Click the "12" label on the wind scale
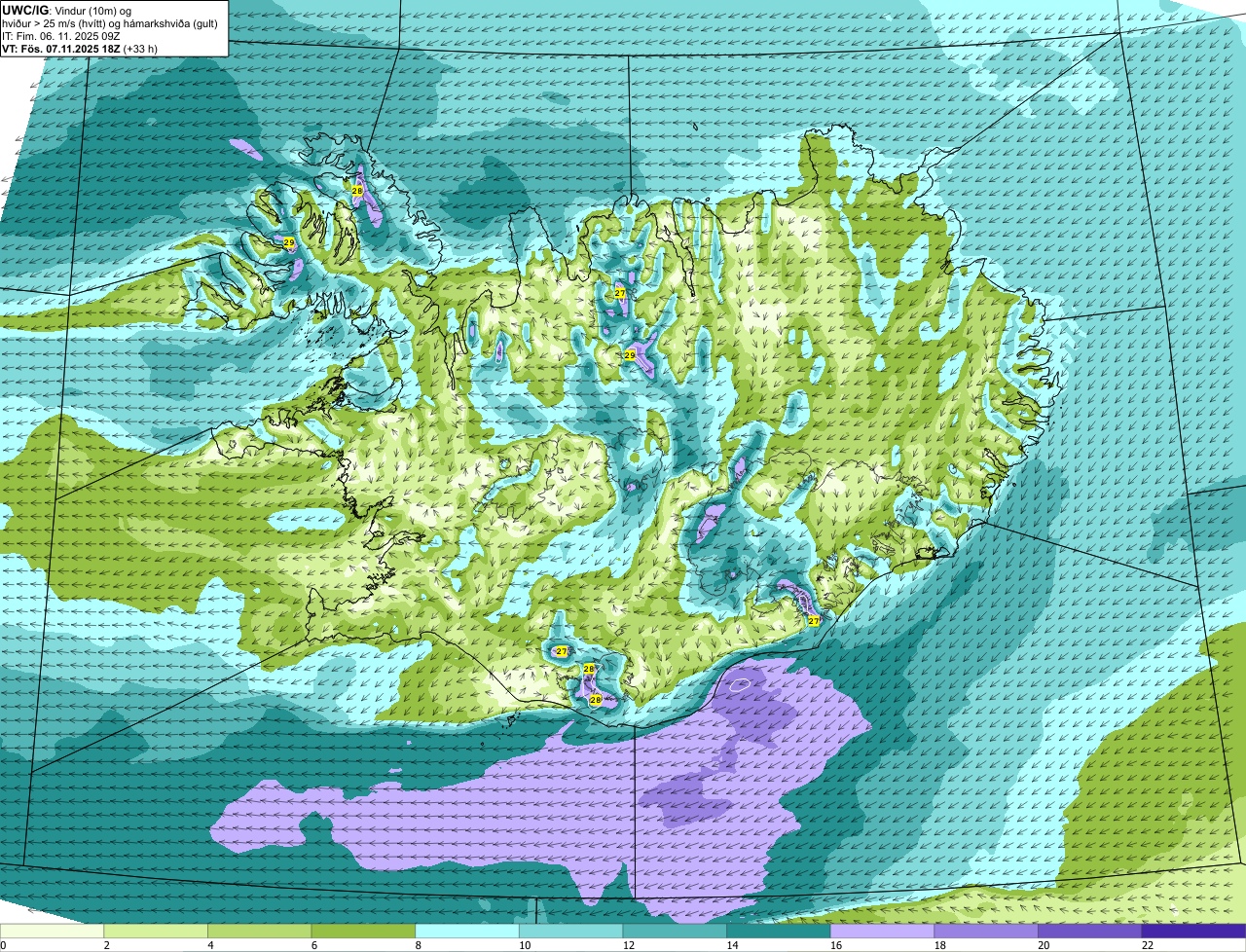Image resolution: width=1246 pixels, height=952 pixels. (x=628, y=945)
